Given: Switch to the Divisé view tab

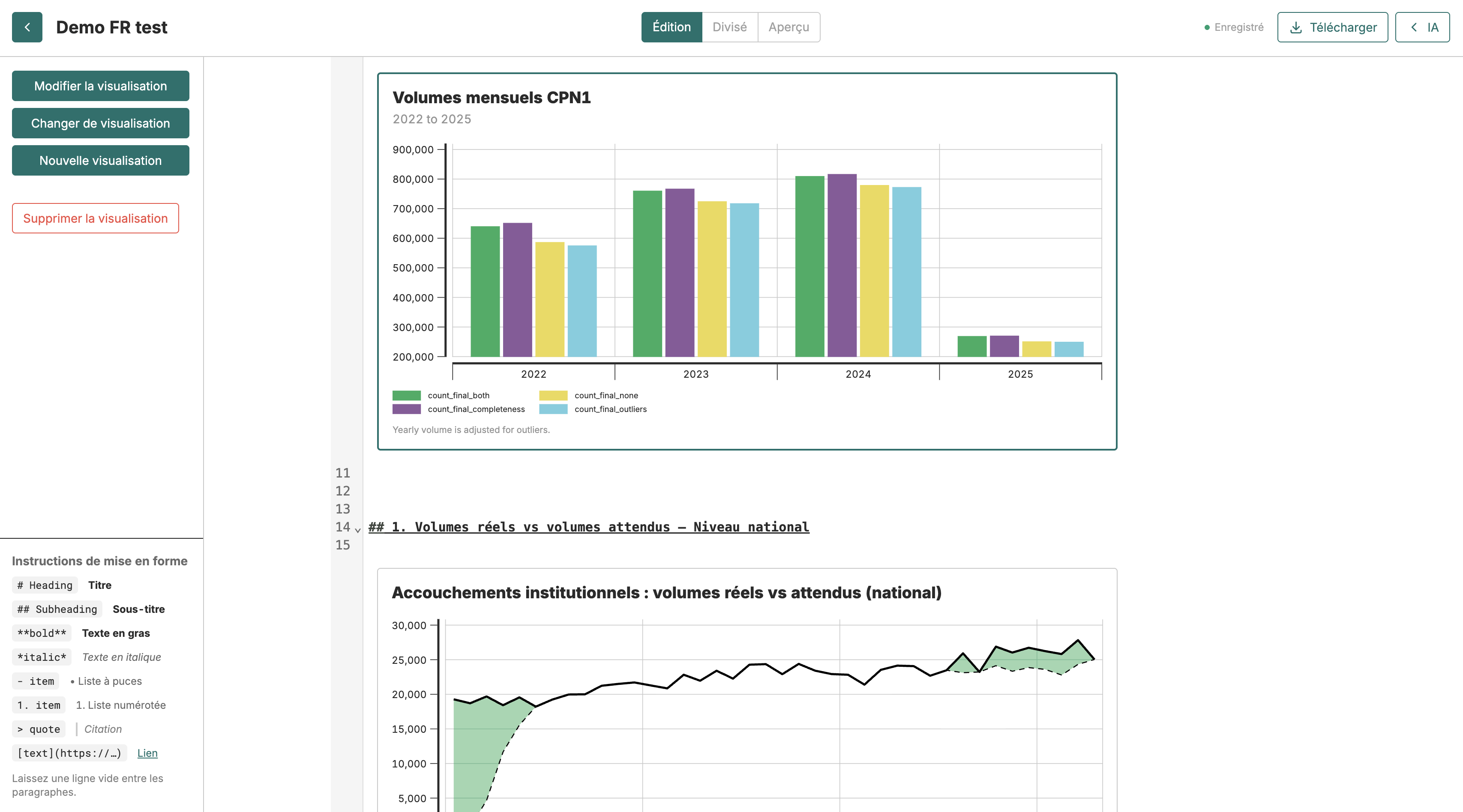Looking at the screenshot, I should (x=729, y=27).
